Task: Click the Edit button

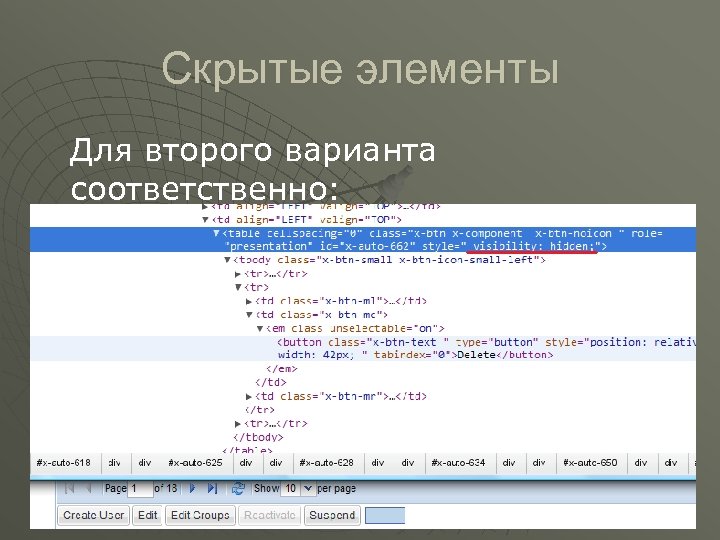Action: [x=147, y=515]
